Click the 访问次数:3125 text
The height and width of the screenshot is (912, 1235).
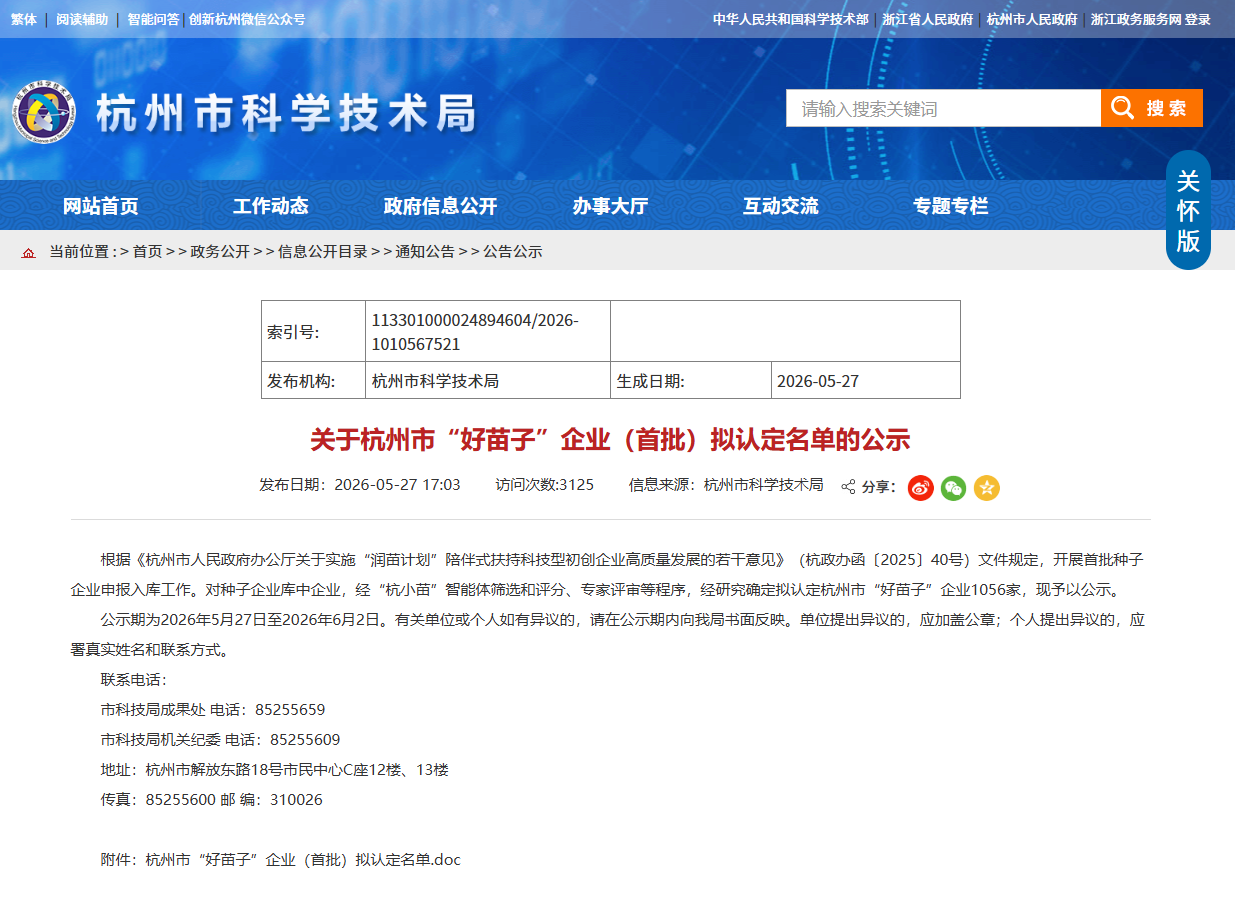(x=545, y=485)
